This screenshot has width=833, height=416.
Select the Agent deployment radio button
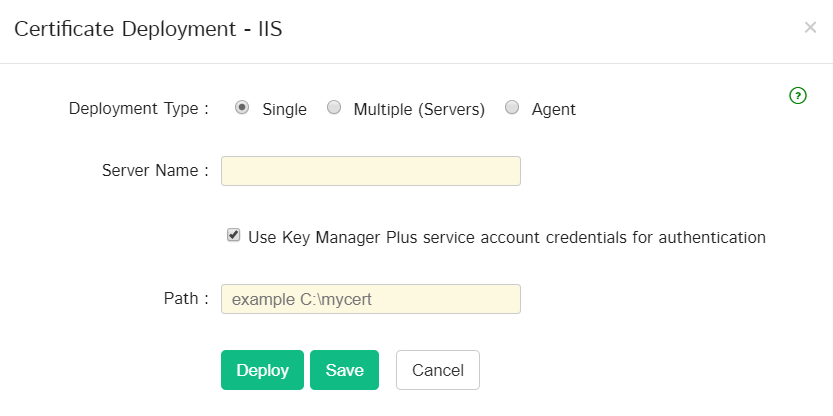(x=512, y=108)
